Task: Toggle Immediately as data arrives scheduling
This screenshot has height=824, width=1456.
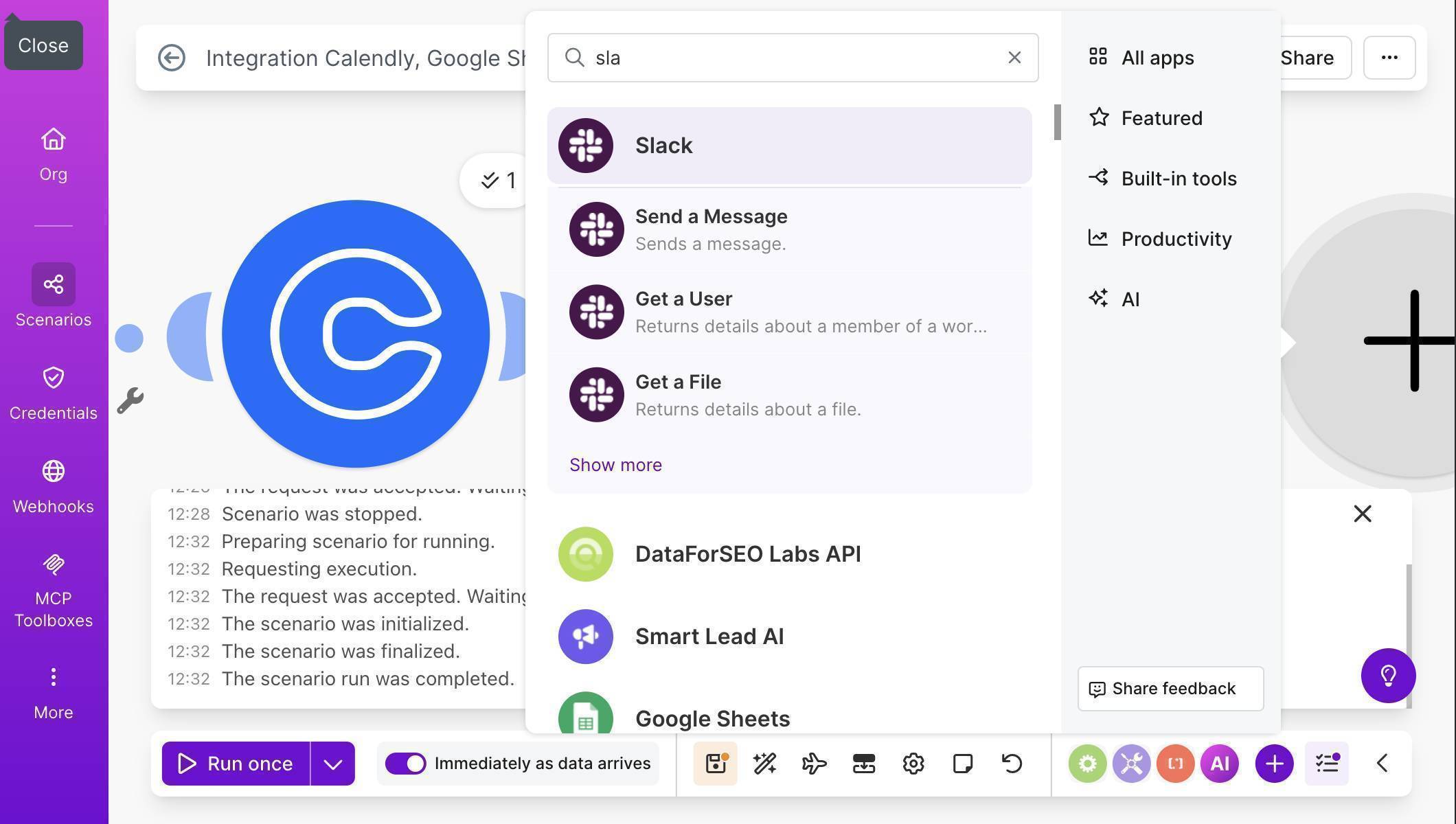Action: 407,763
